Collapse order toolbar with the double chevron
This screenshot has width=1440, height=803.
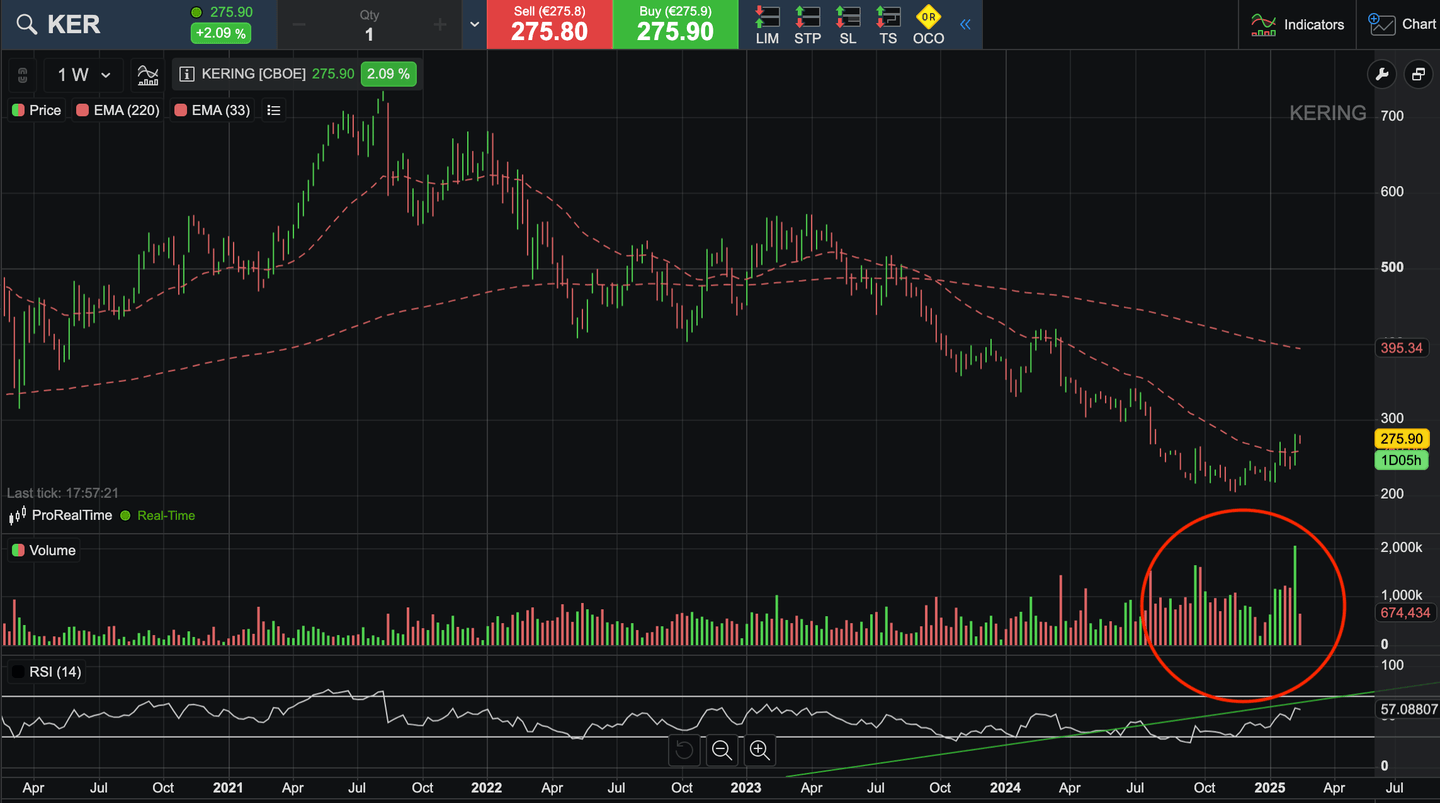pyautogui.click(x=965, y=24)
